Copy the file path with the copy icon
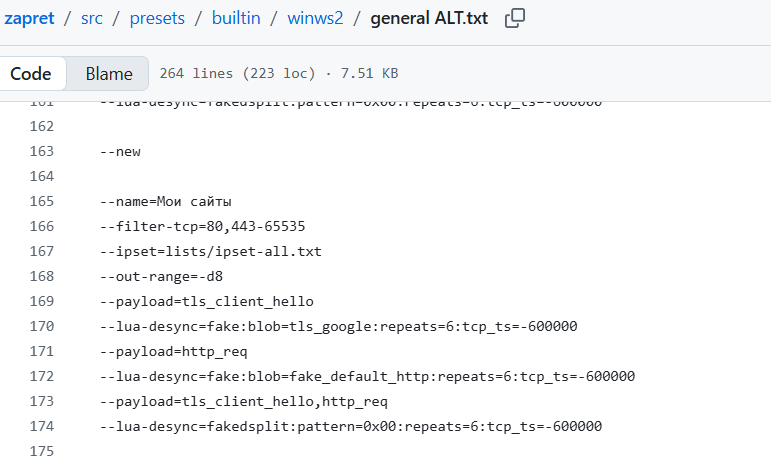 [515, 18]
